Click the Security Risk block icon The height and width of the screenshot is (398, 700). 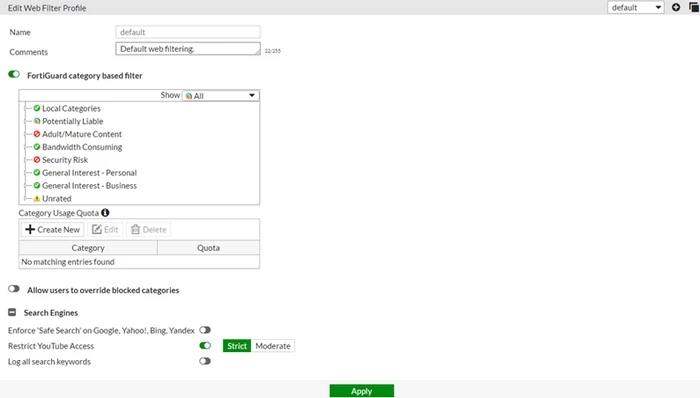[37, 160]
